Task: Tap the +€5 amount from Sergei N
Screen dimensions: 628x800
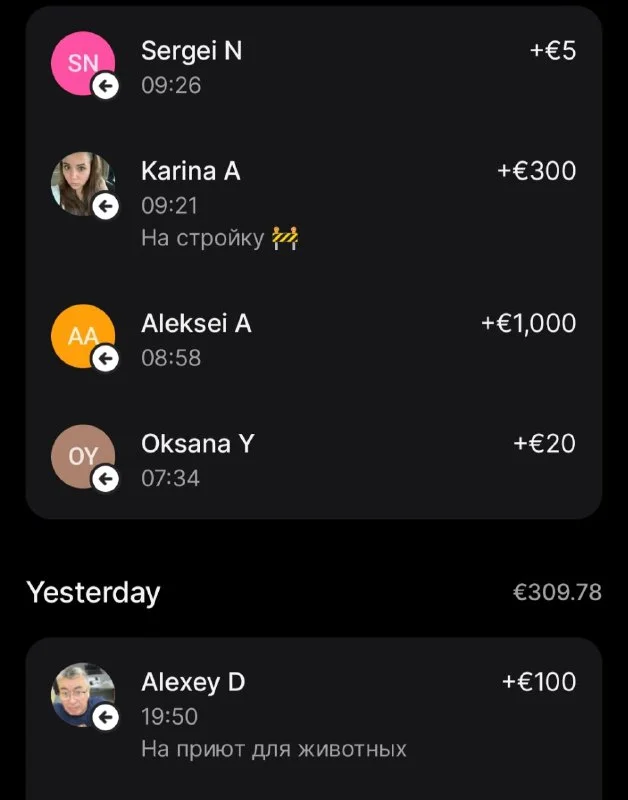Action: point(553,51)
